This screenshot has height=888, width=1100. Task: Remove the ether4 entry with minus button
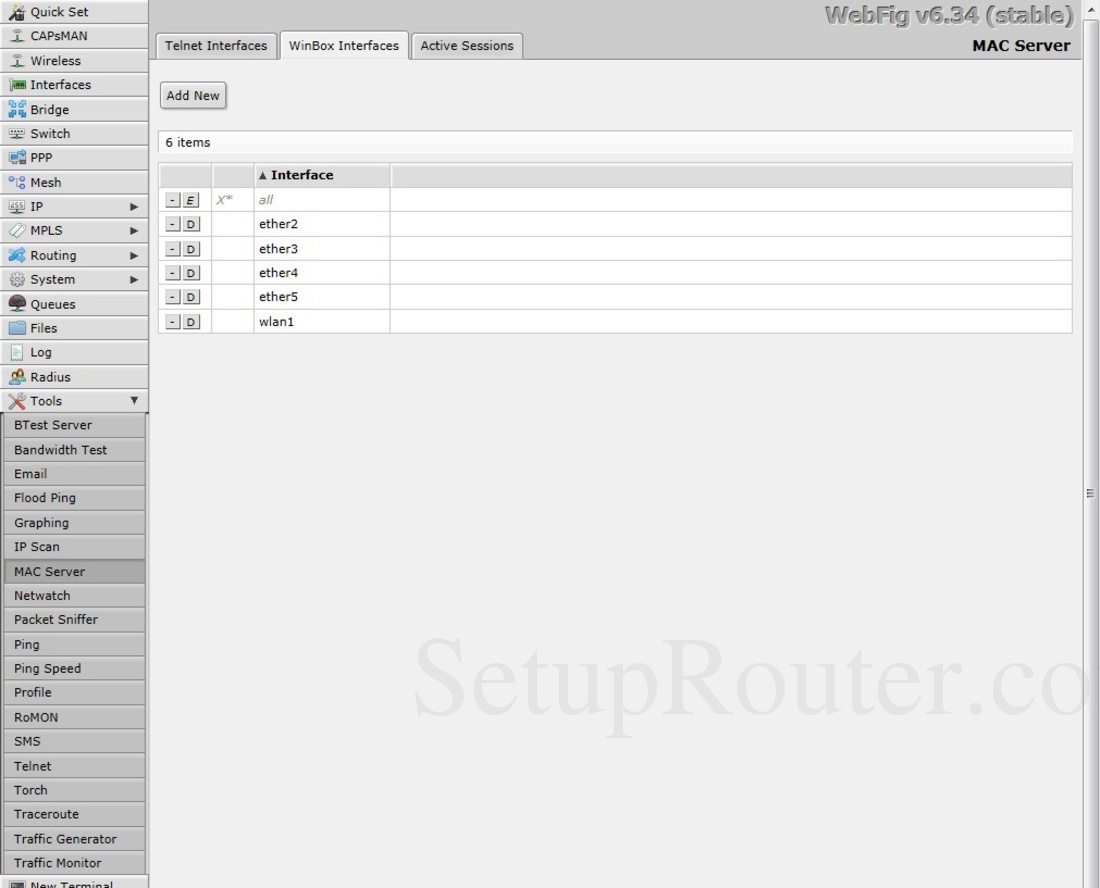173,273
